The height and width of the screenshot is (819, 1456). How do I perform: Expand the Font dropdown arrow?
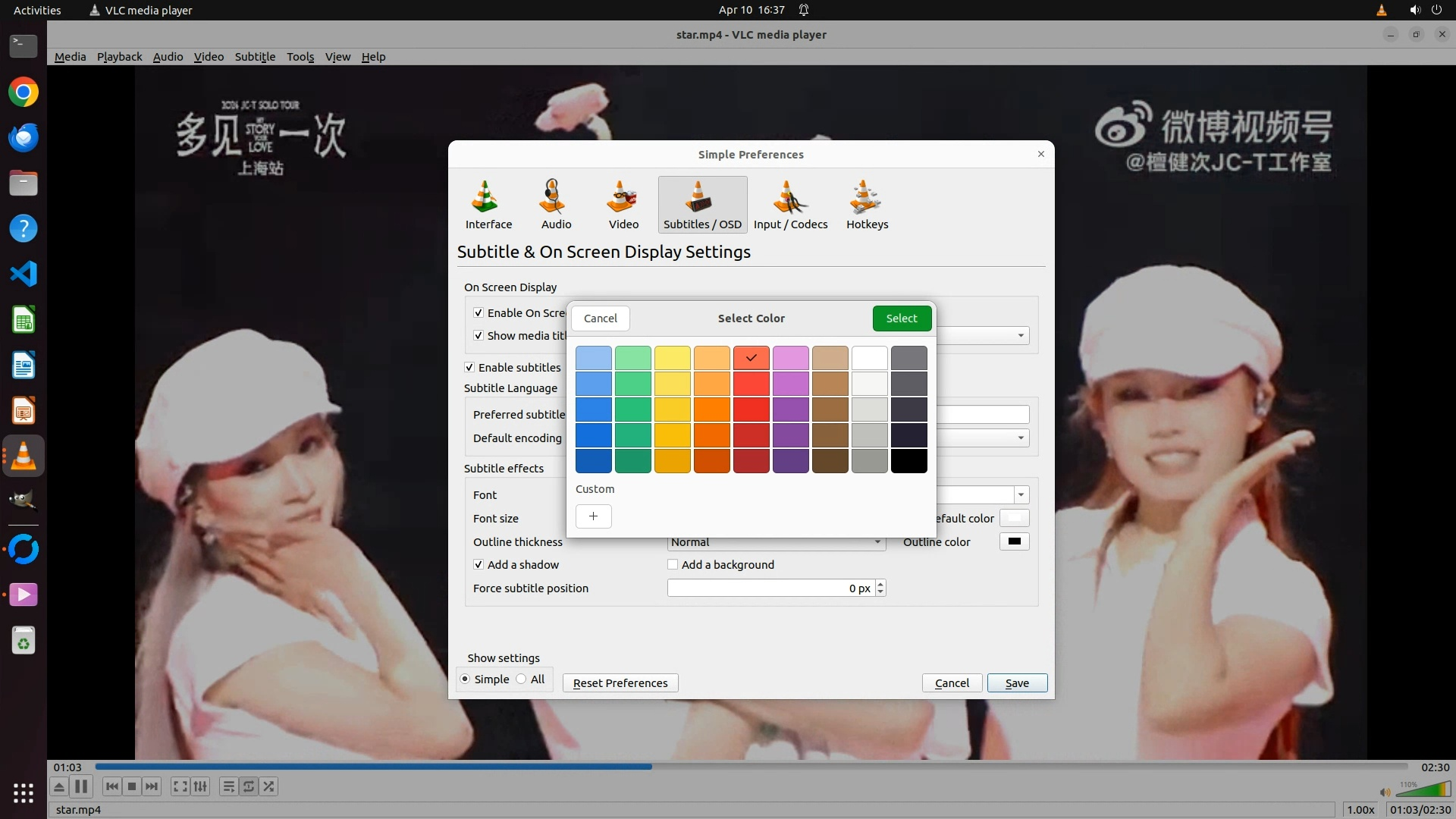(1021, 495)
